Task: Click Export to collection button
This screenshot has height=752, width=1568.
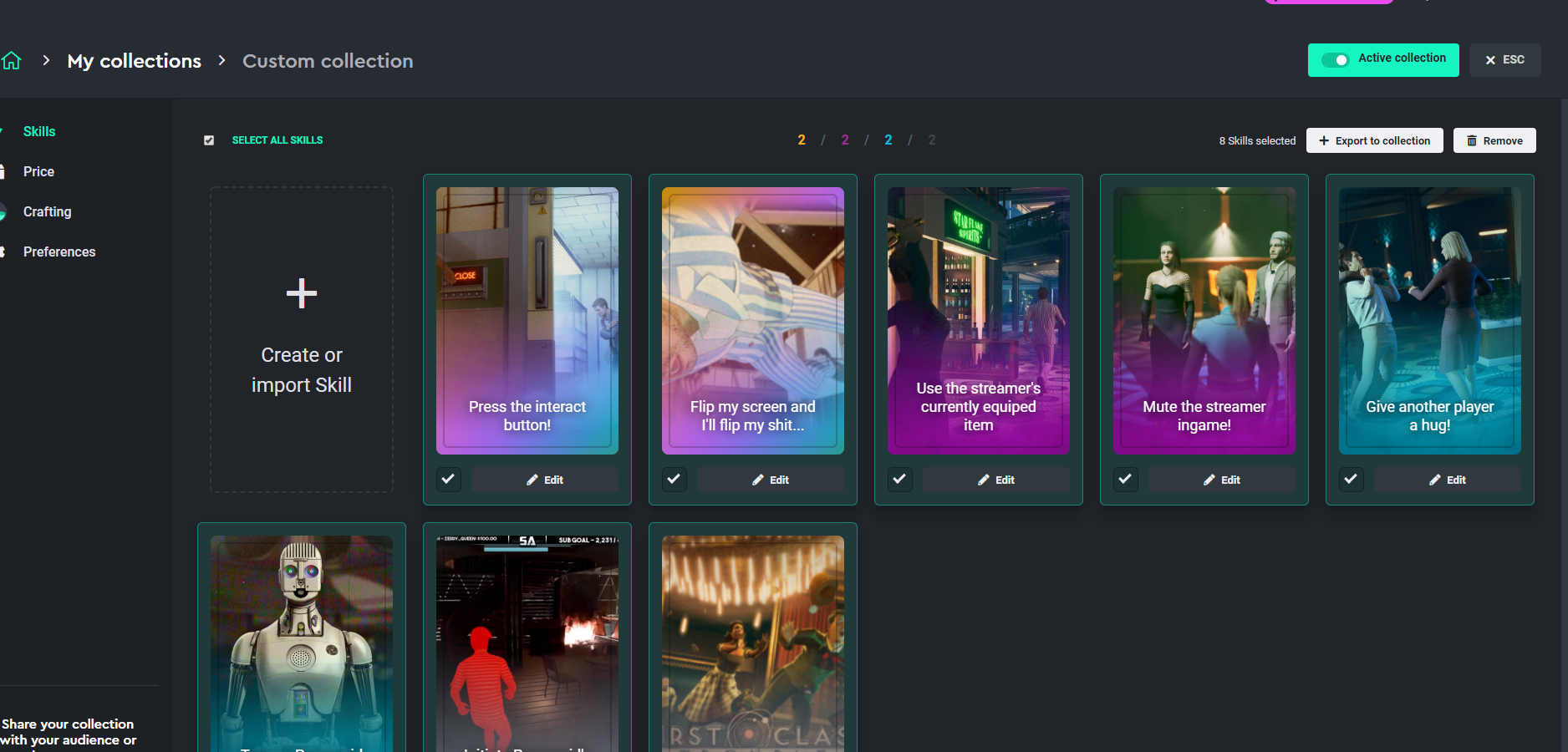Action: [x=1374, y=140]
